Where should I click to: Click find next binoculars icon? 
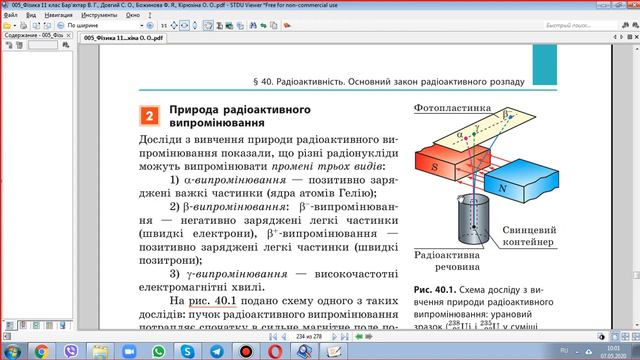click(635, 25)
